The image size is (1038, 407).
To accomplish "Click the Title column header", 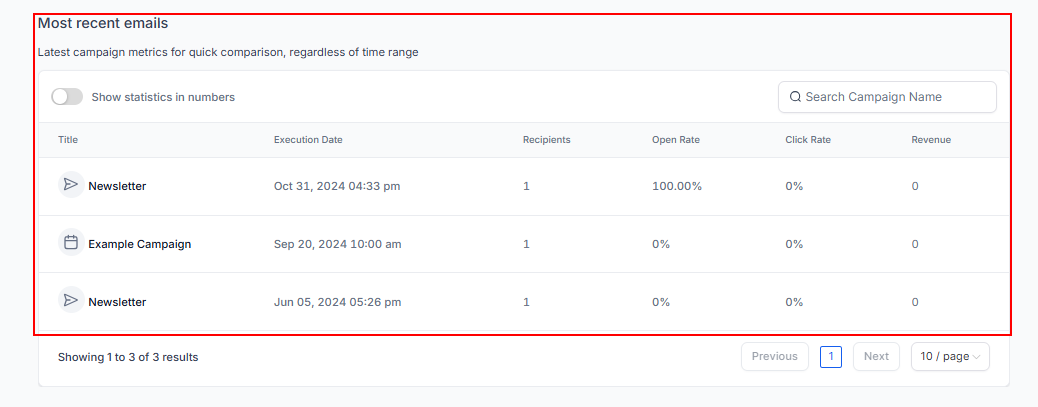I will click(x=68, y=140).
